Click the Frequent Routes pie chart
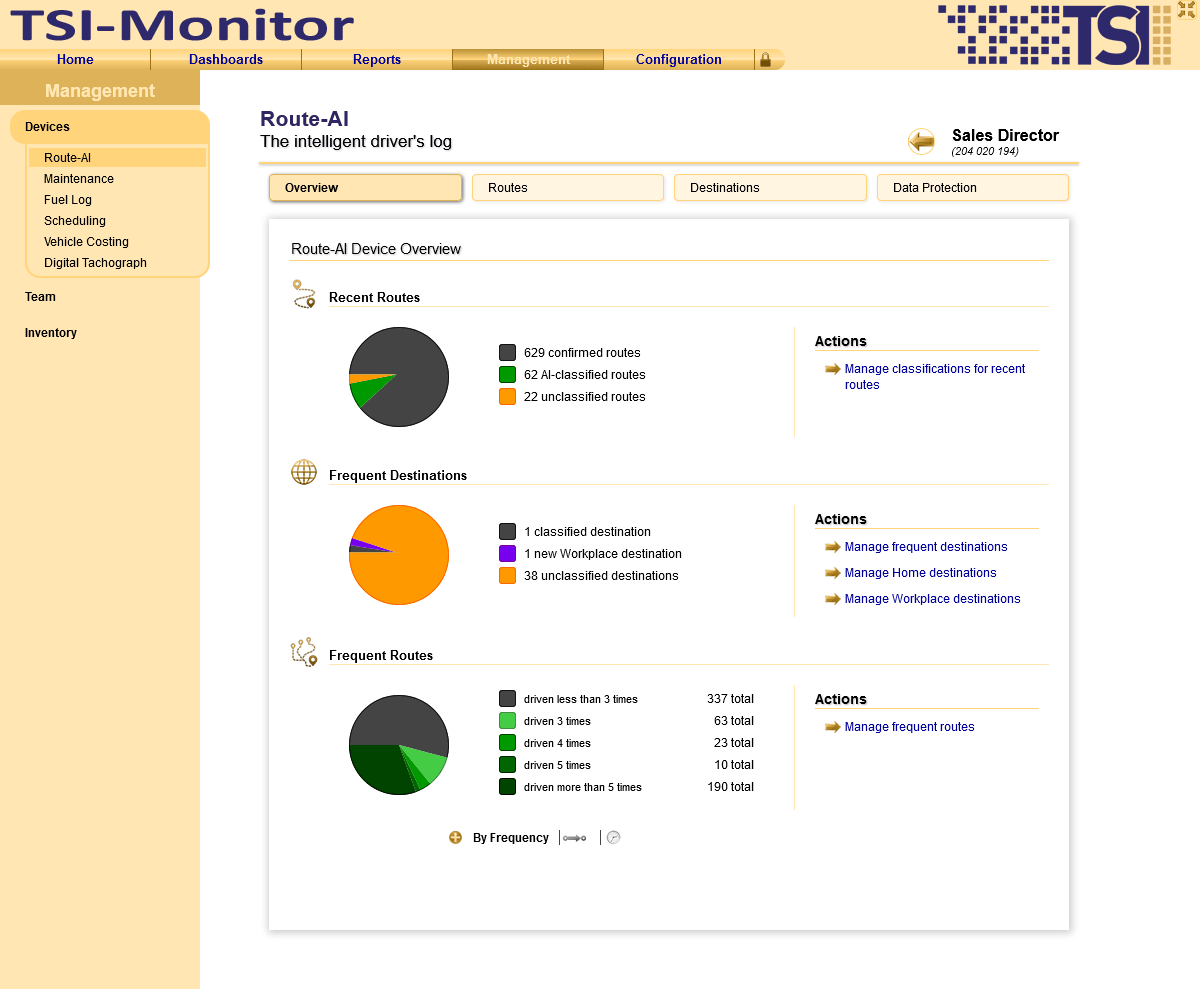The height and width of the screenshot is (1000, 1200). (x=399, y=745)
